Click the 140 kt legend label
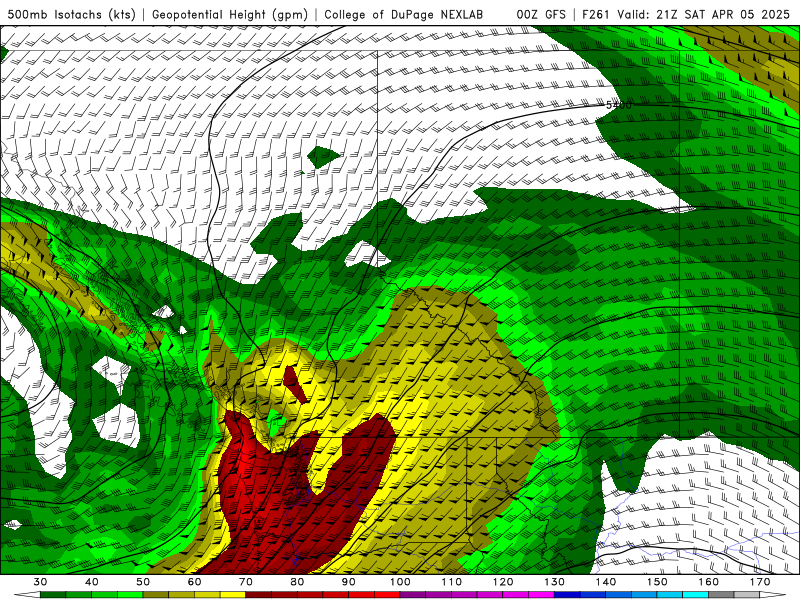The height and width of the screenshot is (600, 800). (x=606, y=582)
